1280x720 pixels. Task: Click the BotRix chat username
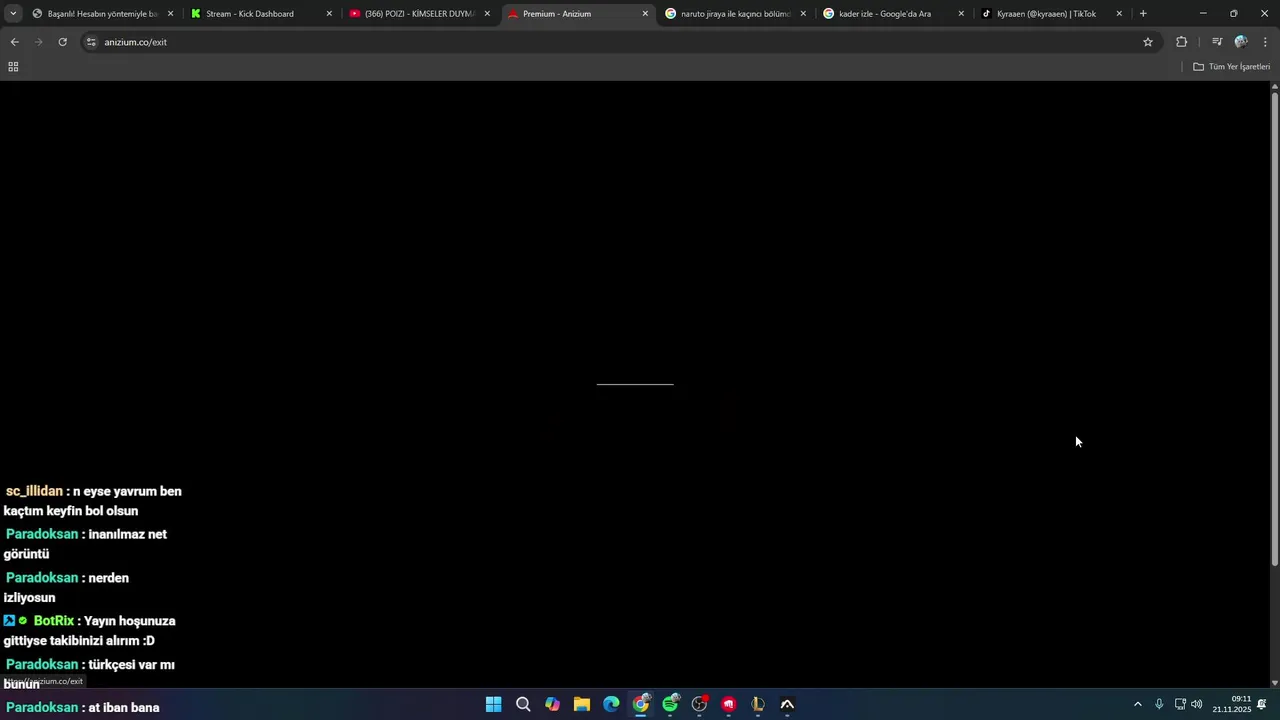pyautogui.click(x=54, y=621)
